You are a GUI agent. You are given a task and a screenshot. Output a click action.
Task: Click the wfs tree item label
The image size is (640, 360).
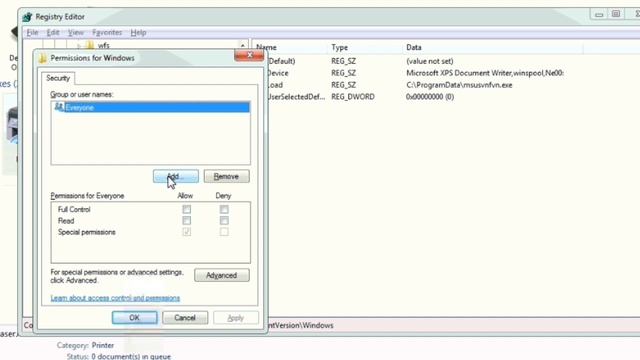click(104, 45)
